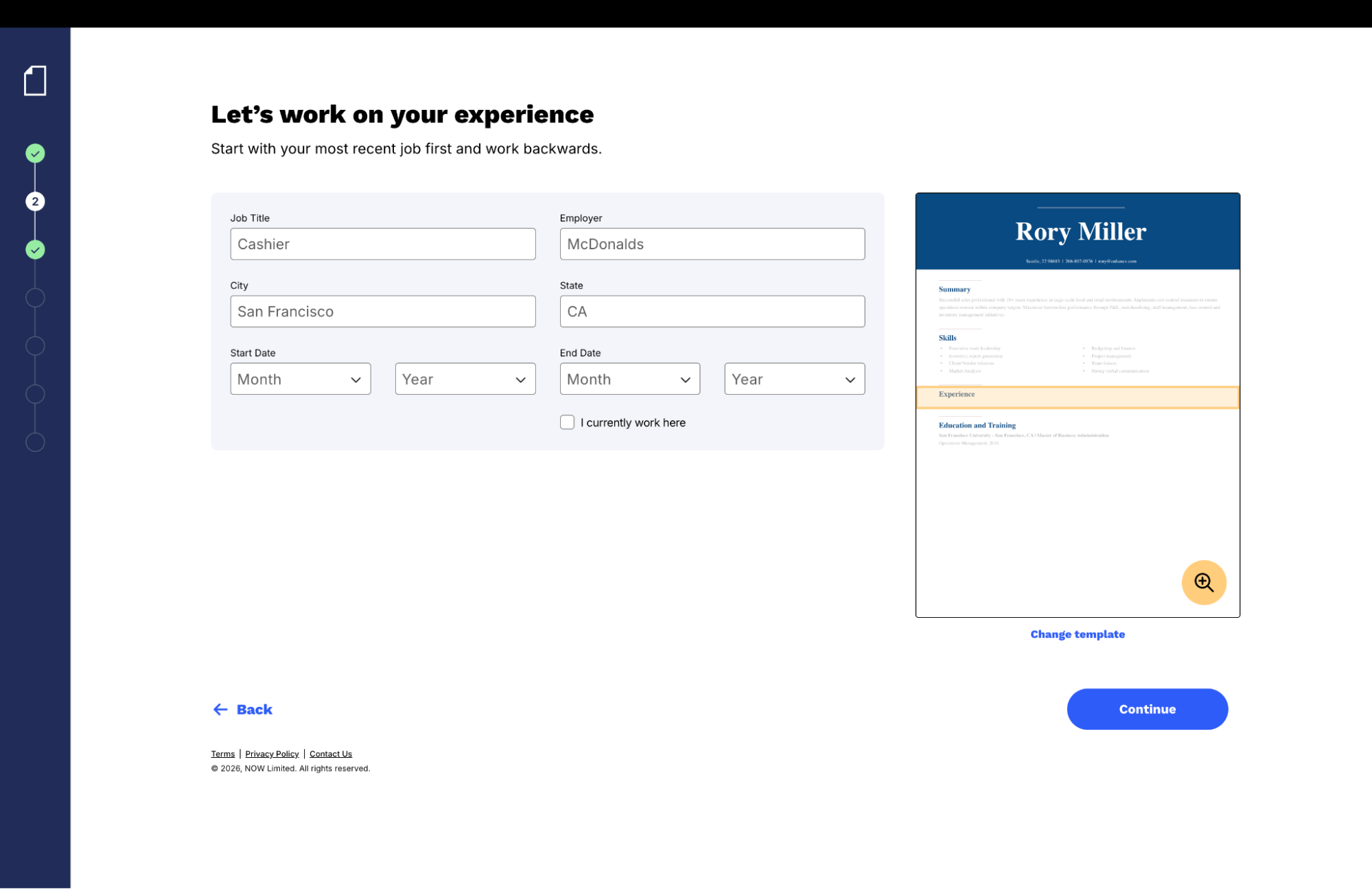Click the Job Title input field
Screen dimensions: 1372x889
tap(382, 244)
